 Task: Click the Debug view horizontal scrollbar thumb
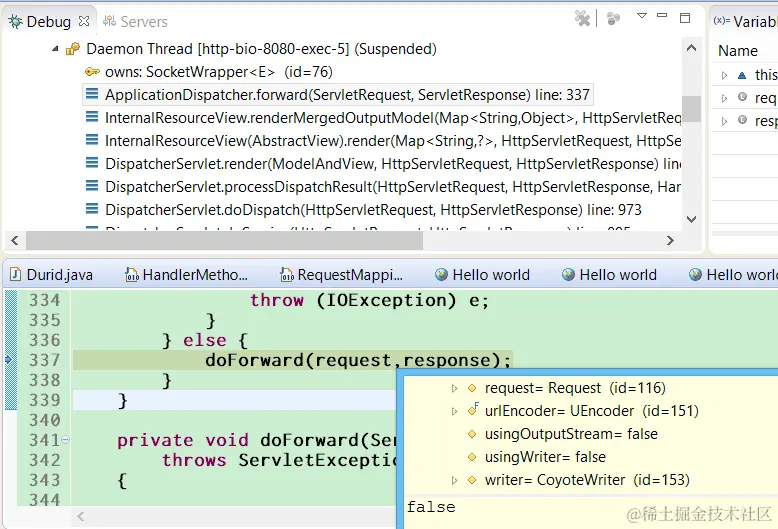click(224, 241)
